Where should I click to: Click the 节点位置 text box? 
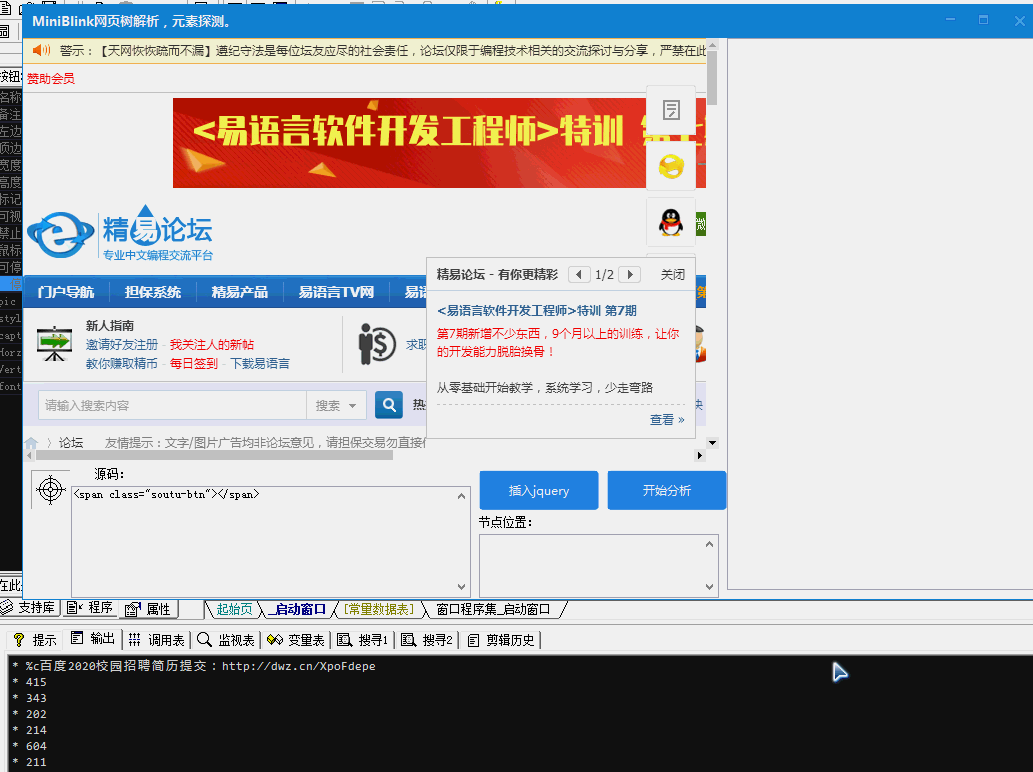[591, 565]
